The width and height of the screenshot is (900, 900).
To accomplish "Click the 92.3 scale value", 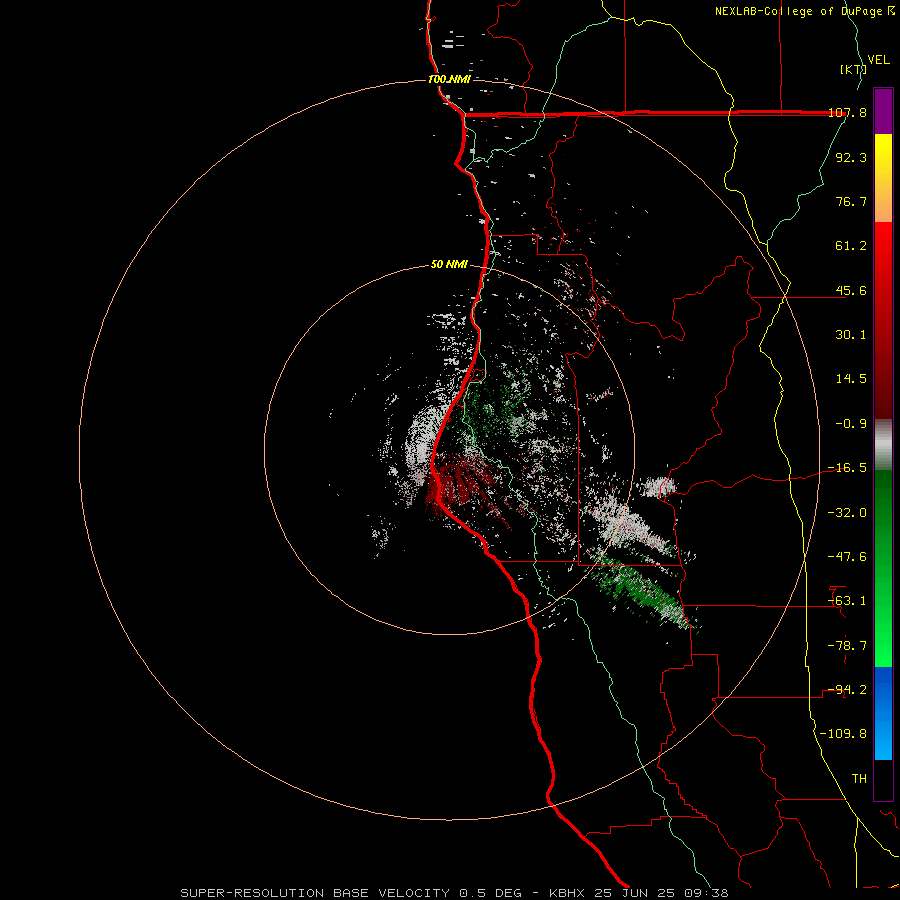I will coord(851,157).
